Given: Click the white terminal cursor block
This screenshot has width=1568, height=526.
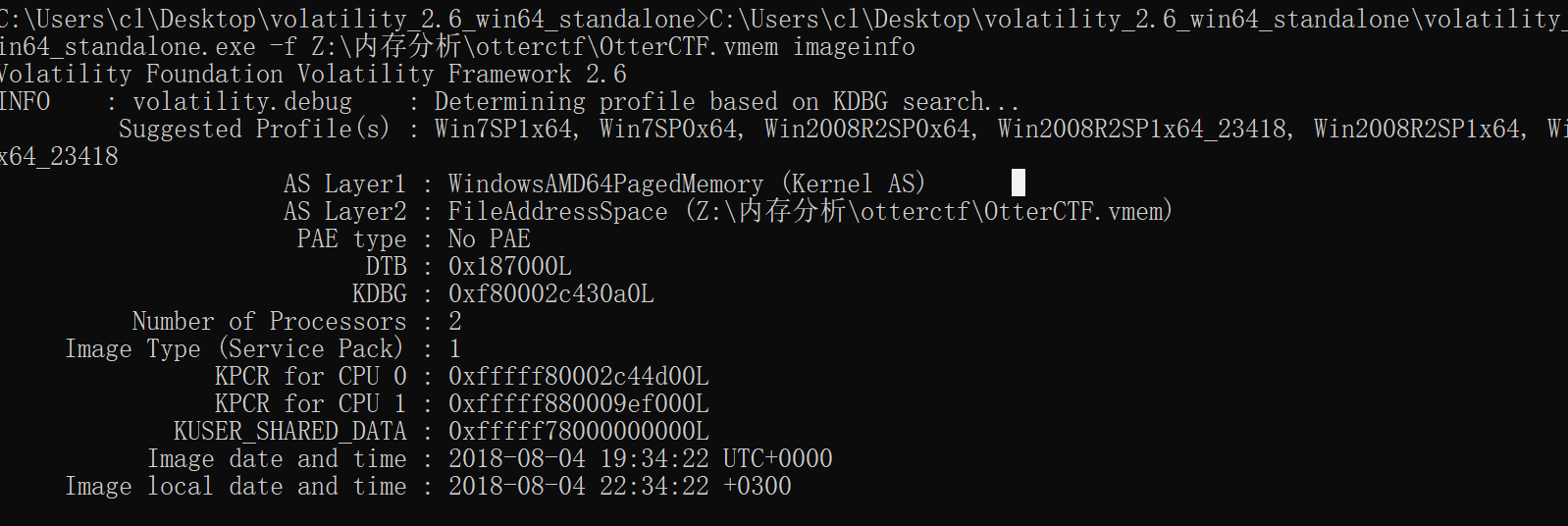Looking at the screenshot, I should [1019, 183].
